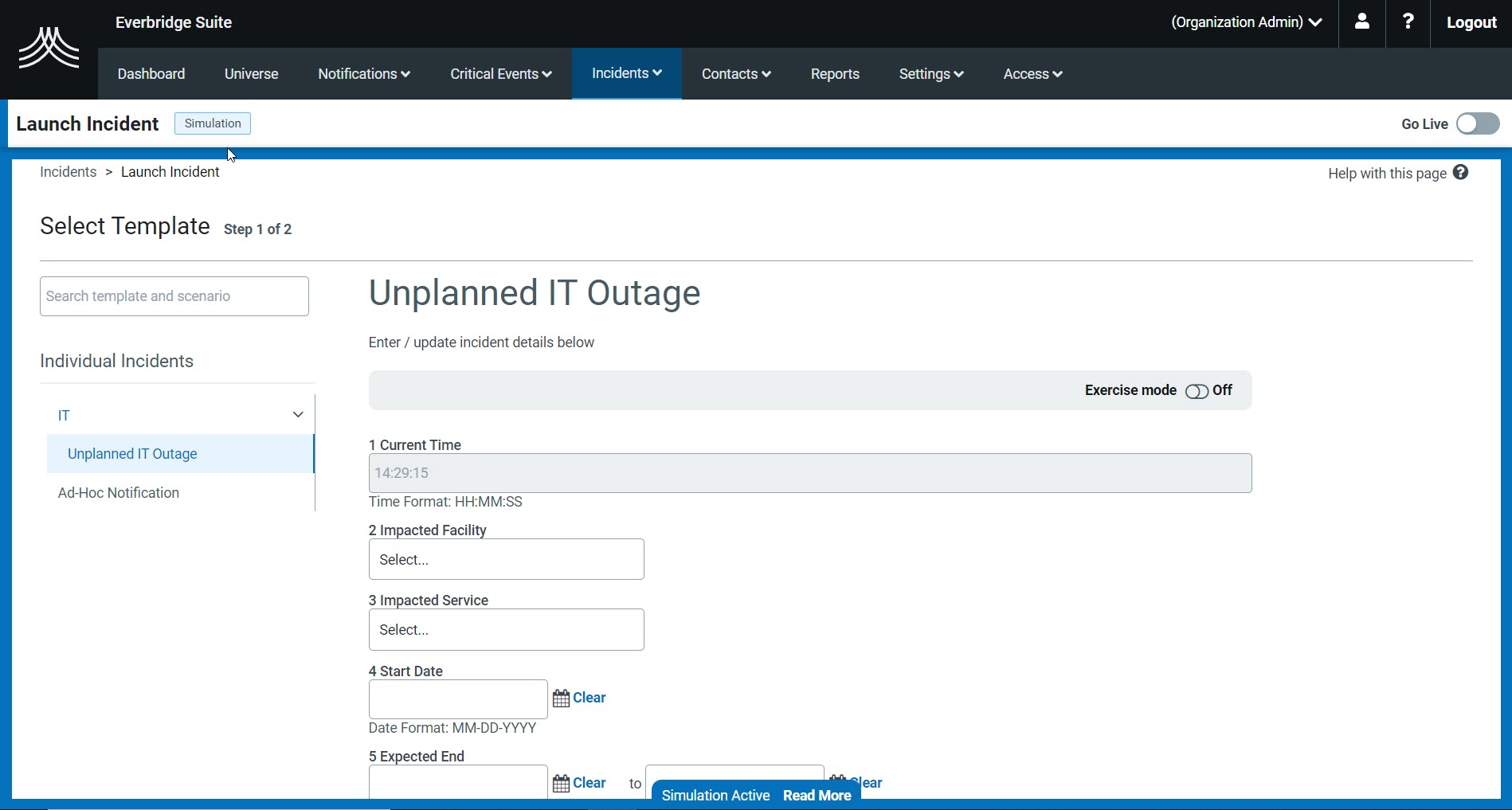The width and height of the screenshot is (1512, 810).
Task: Click the Help with this page icon
Action: pyautogui.click(x=1460, y=173)
